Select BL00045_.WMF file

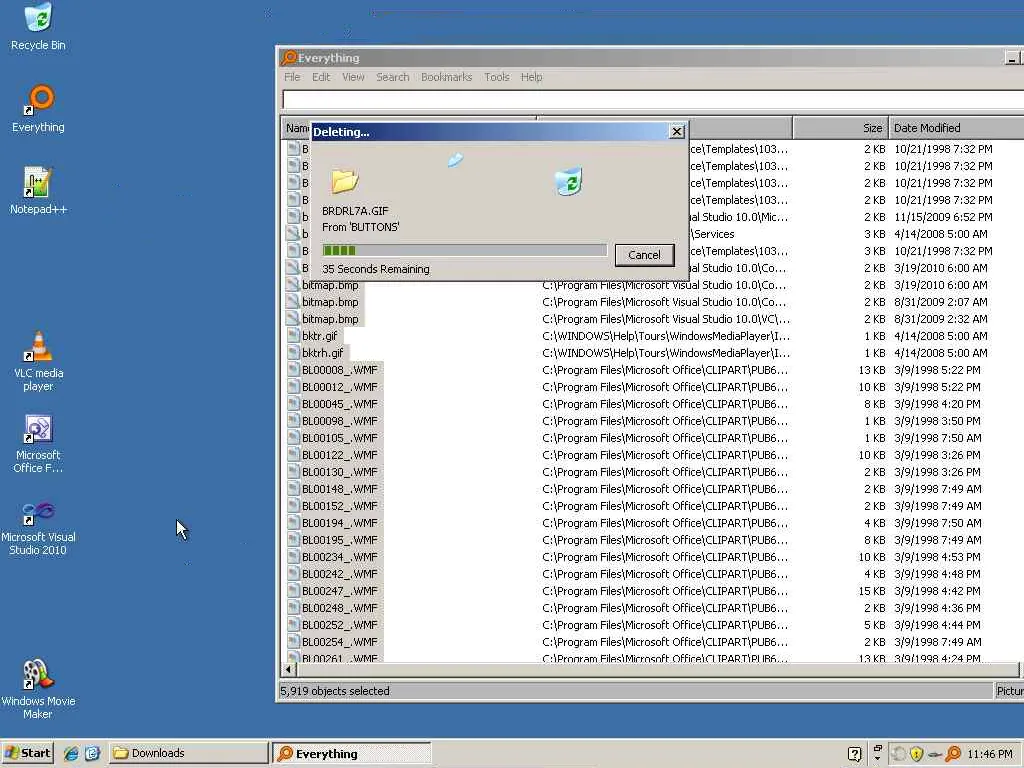[x=340, y=404]
